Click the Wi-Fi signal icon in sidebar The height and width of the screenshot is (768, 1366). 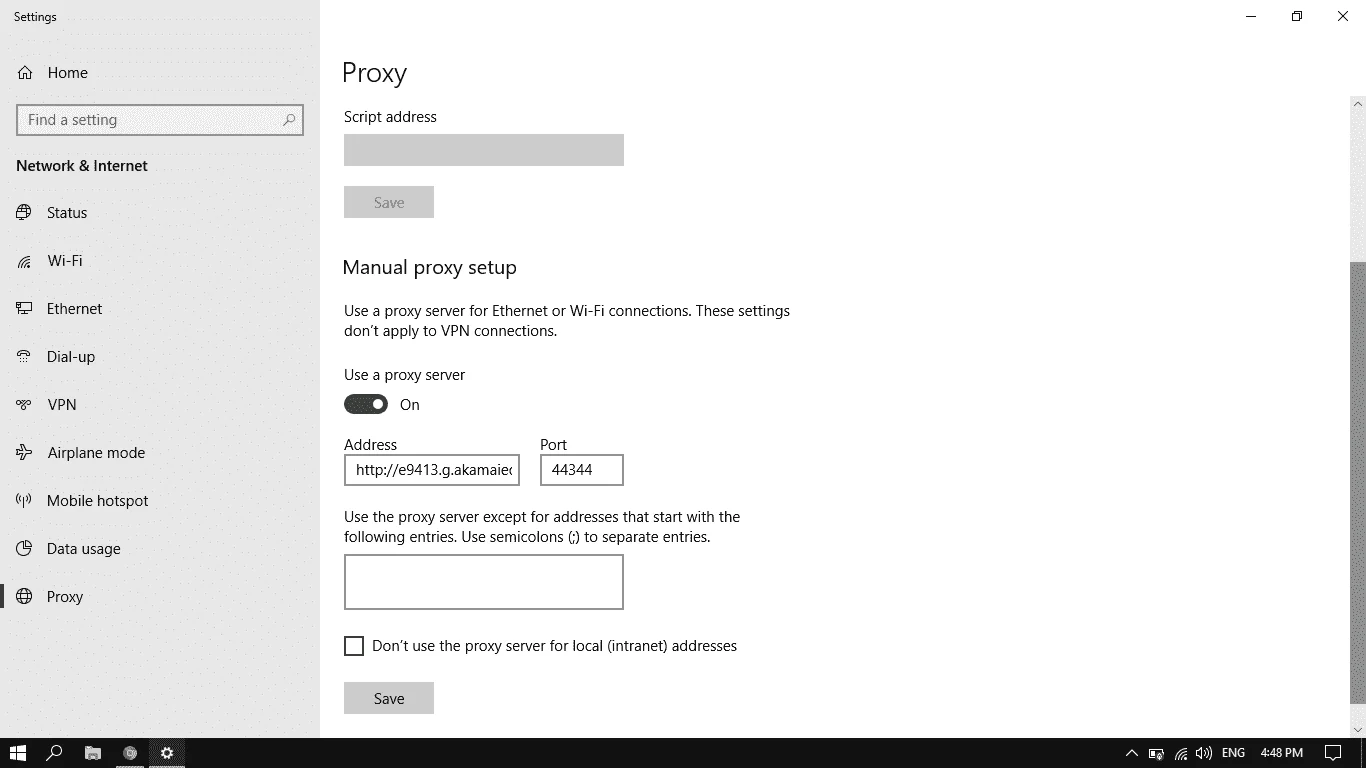(24, 261)
